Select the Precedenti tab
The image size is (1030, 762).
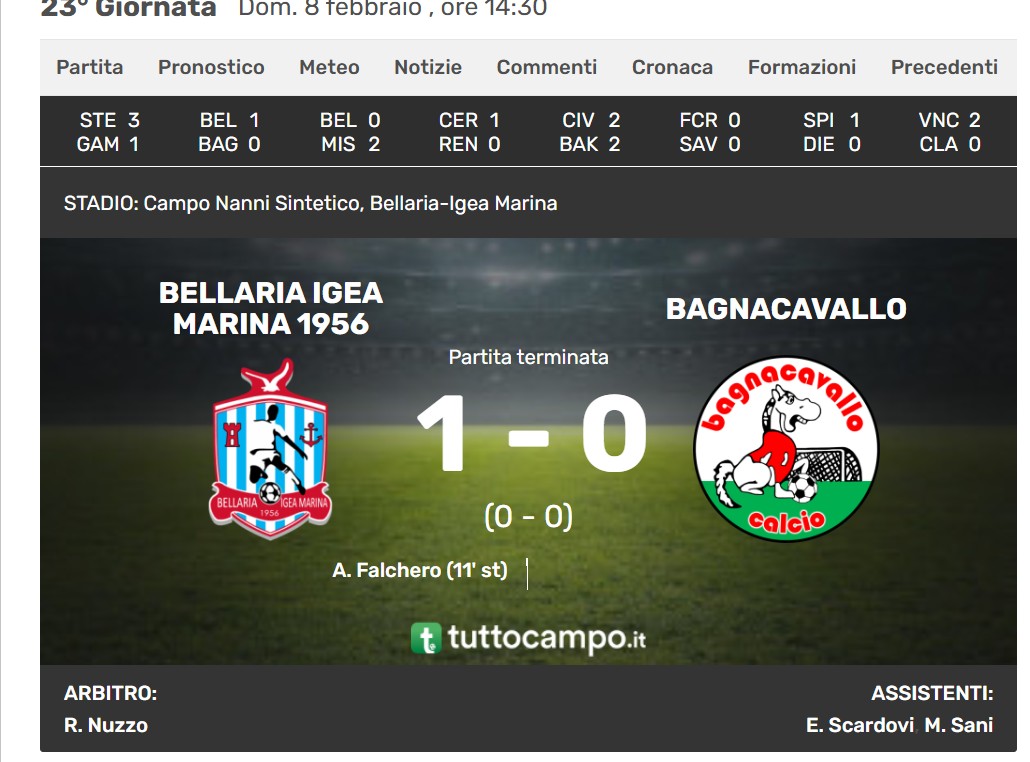(944, 67)
